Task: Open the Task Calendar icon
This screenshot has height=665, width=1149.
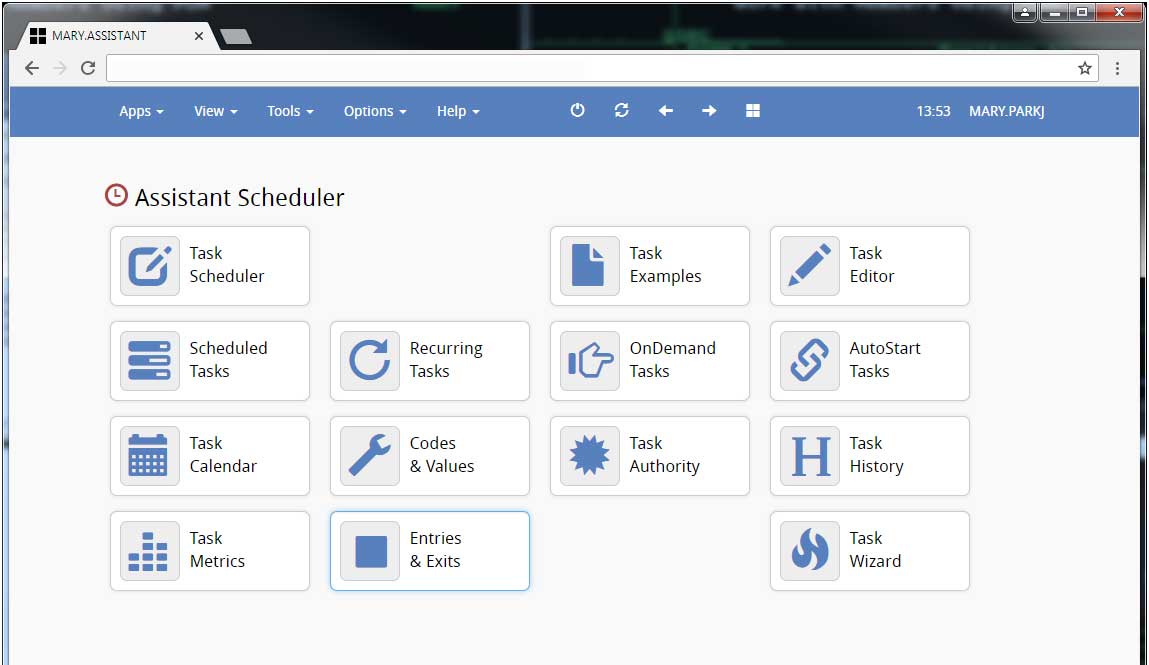Action: [x=150, y=456]
